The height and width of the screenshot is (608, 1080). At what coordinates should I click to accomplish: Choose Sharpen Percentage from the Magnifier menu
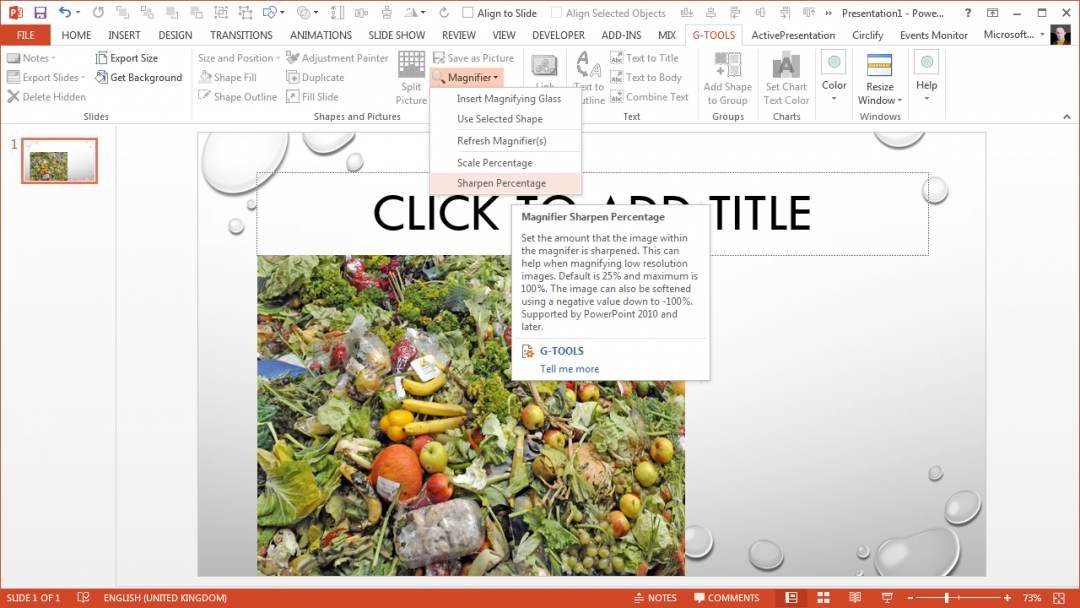[x=504, y=183]
